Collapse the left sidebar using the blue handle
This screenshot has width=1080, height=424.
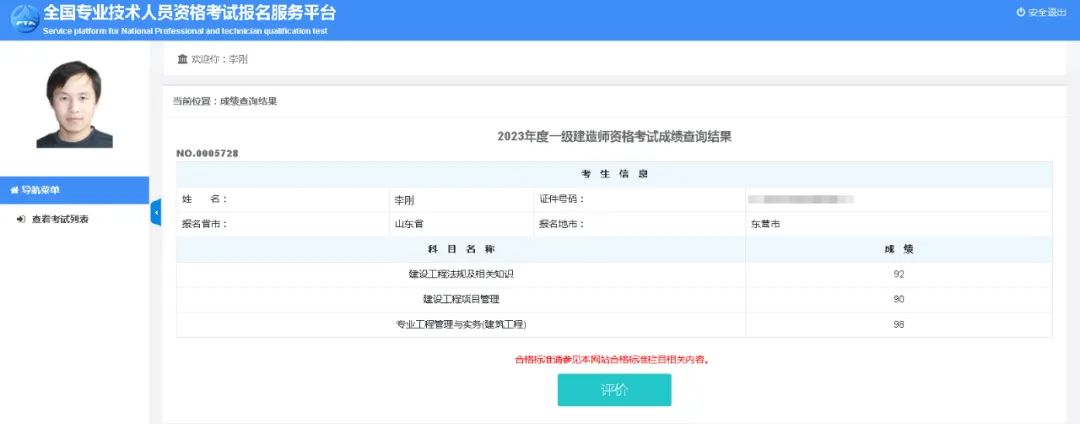tap(156, 212)
